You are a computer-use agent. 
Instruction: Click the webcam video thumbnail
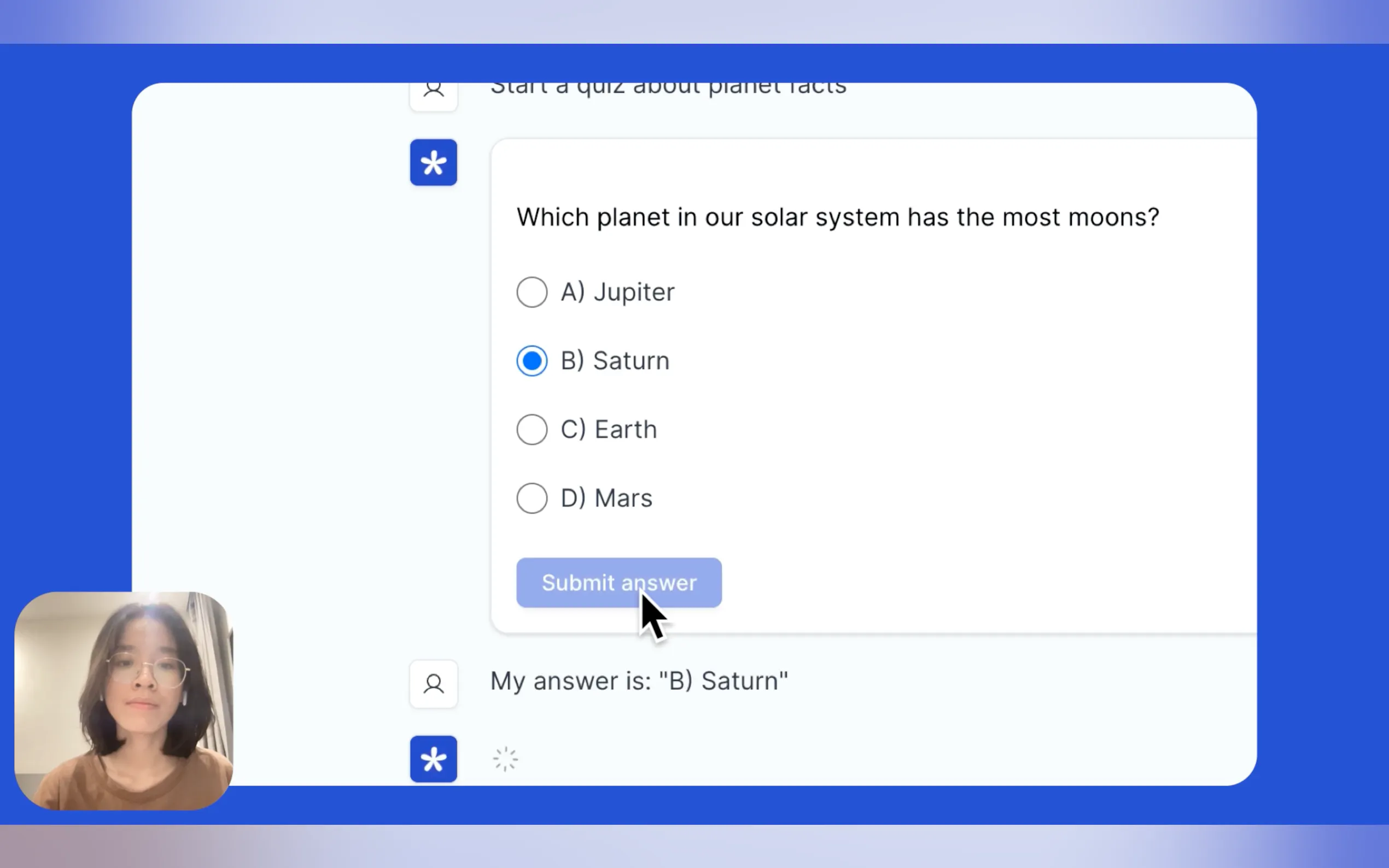coord(124,700)
